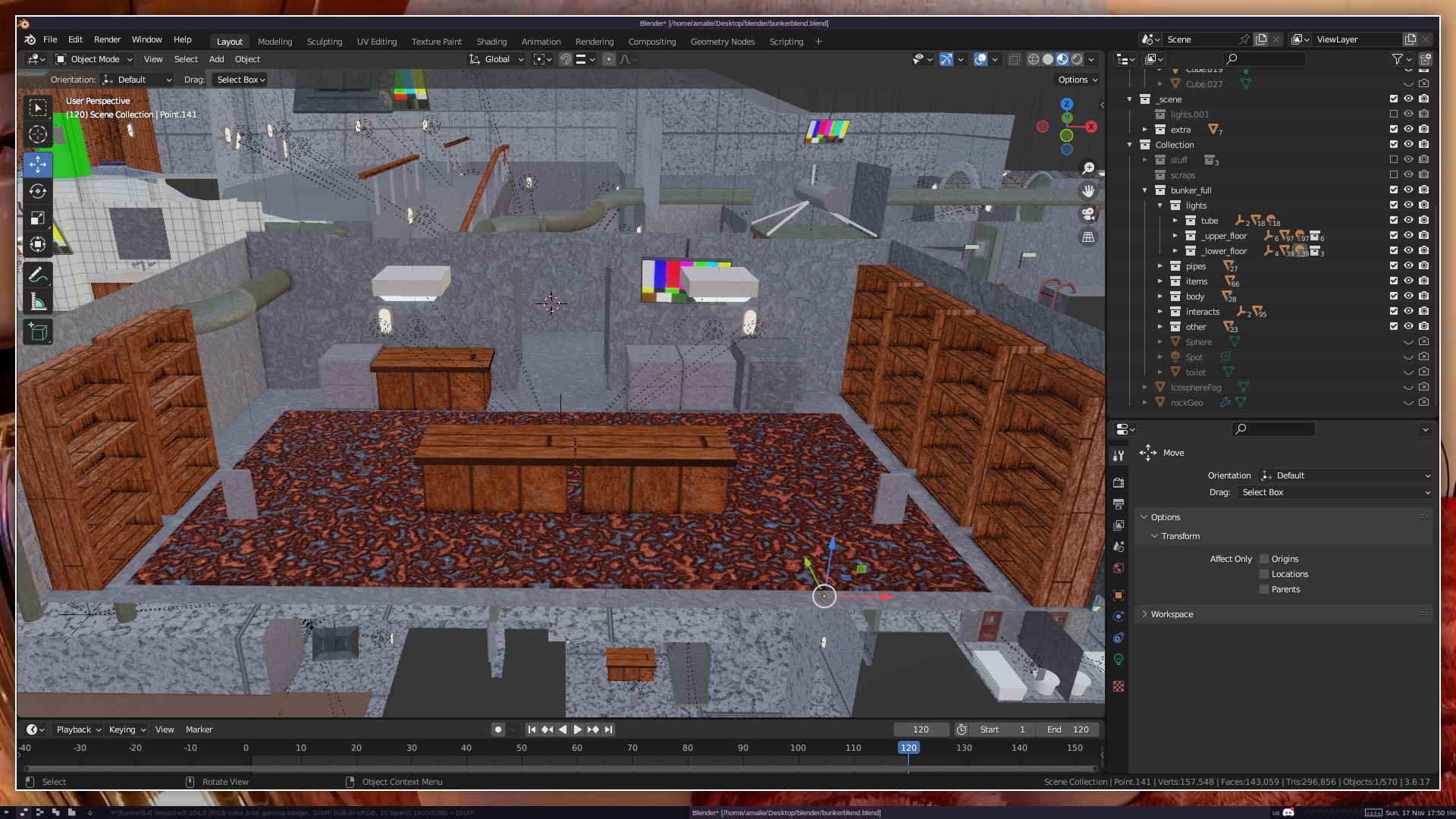Select the Cursor tool in toolbar
Screen dimensions: 1456x819
(x=37, y=135)
